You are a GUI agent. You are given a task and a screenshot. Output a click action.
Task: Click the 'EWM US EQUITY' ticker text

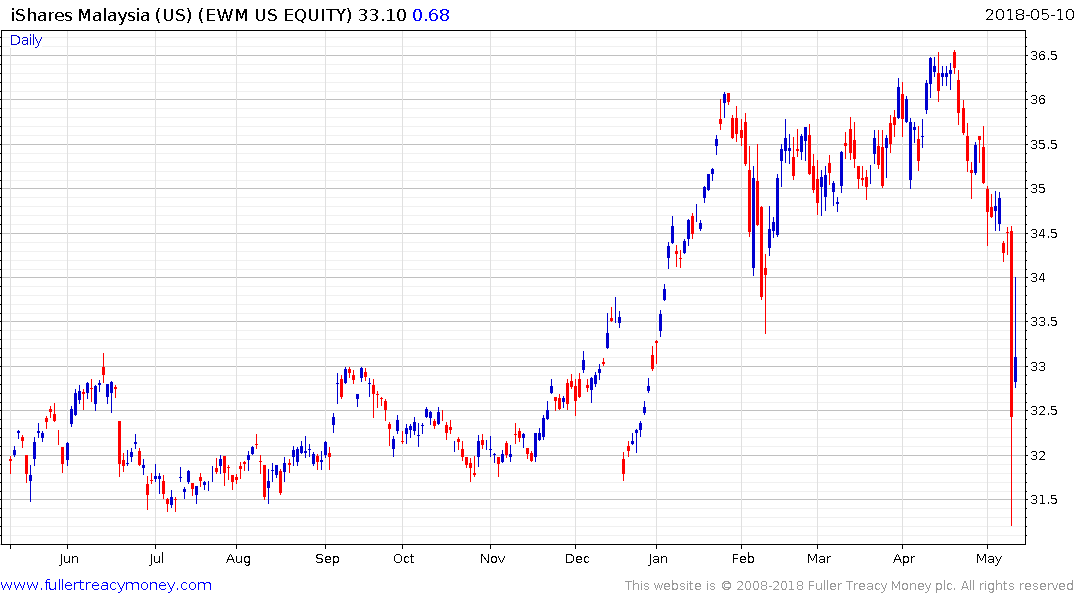(x=275, y=15)
